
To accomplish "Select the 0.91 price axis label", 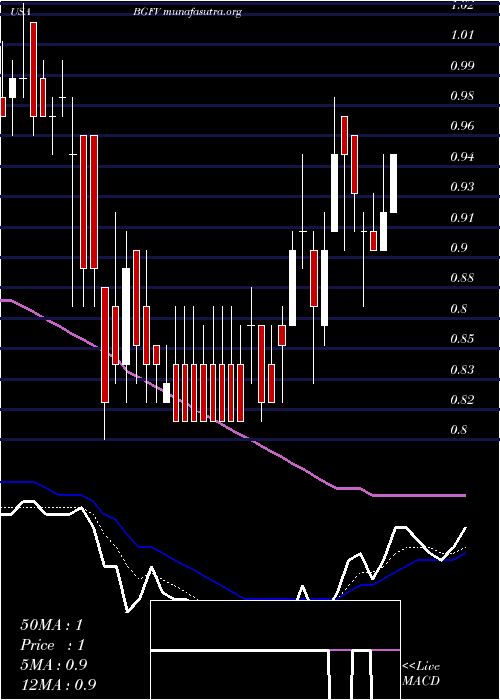I will point(462,217).
